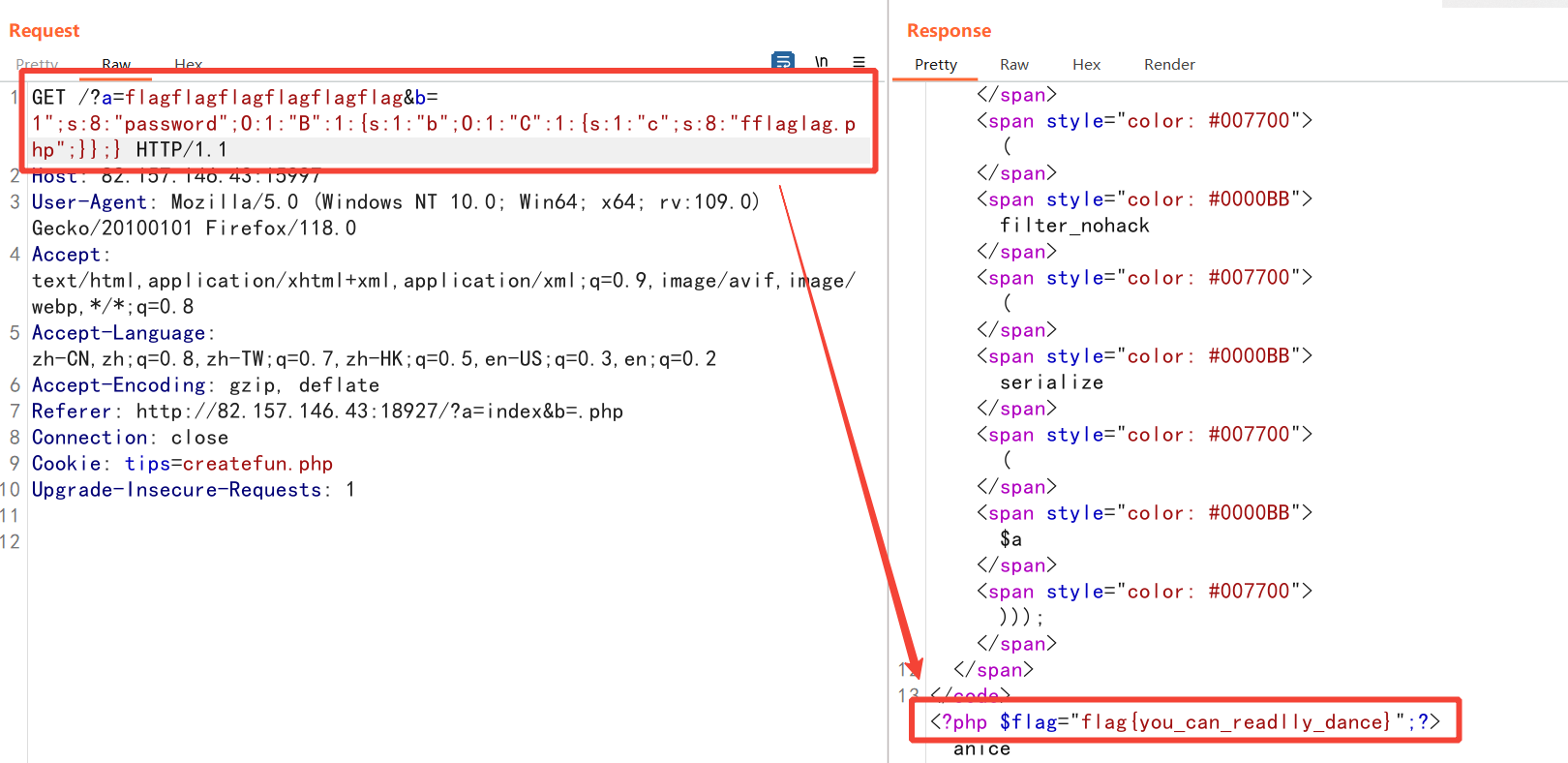Image resolution: width=1568 pixels, height=763 pixels.
Task: Click the password serialized payload line
Action: pos(443,123)
